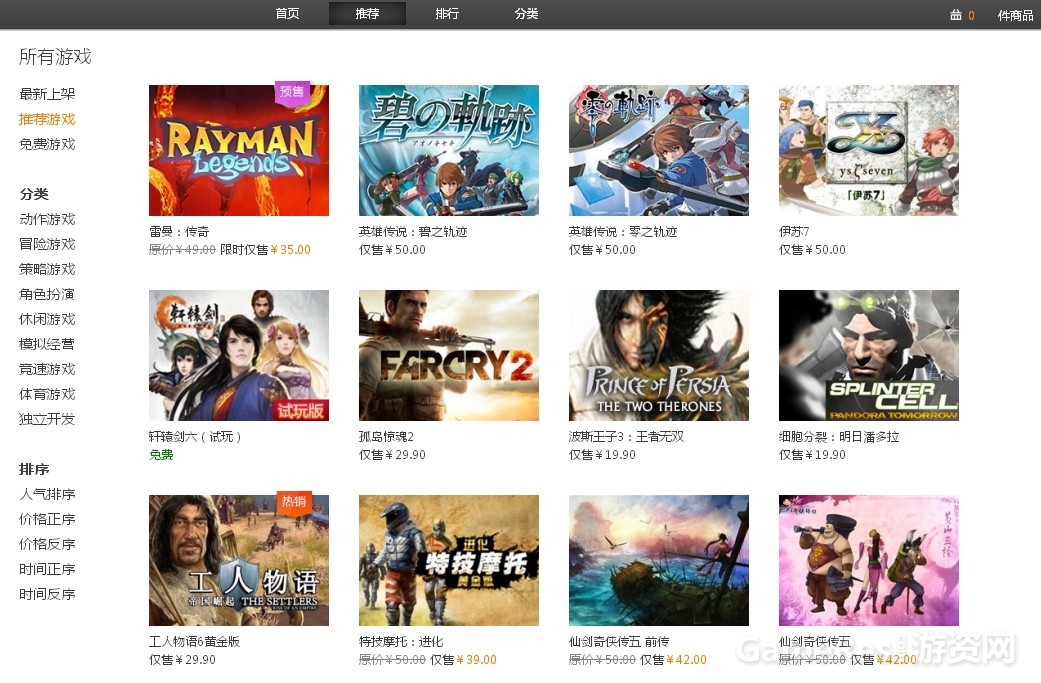The image size is (1041, 683).
Task: Click the 工人物语6黄金版 title
Action: coord(195,642)
